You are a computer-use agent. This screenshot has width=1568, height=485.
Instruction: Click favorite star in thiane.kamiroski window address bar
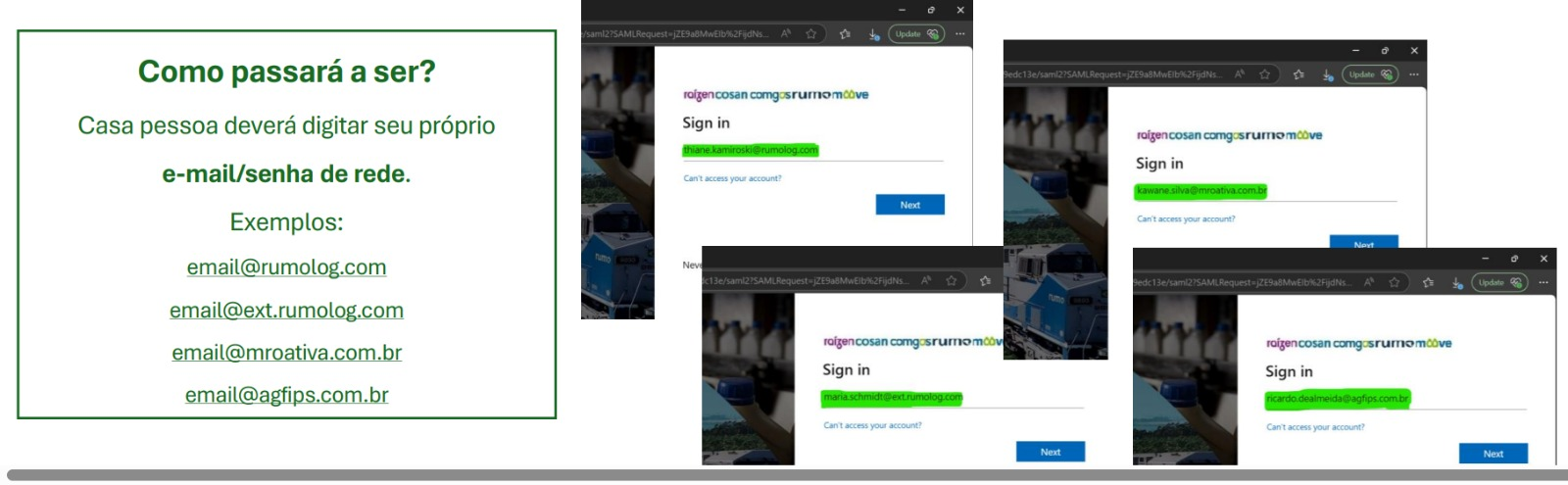pyautogui.click(x=811, y=33)
